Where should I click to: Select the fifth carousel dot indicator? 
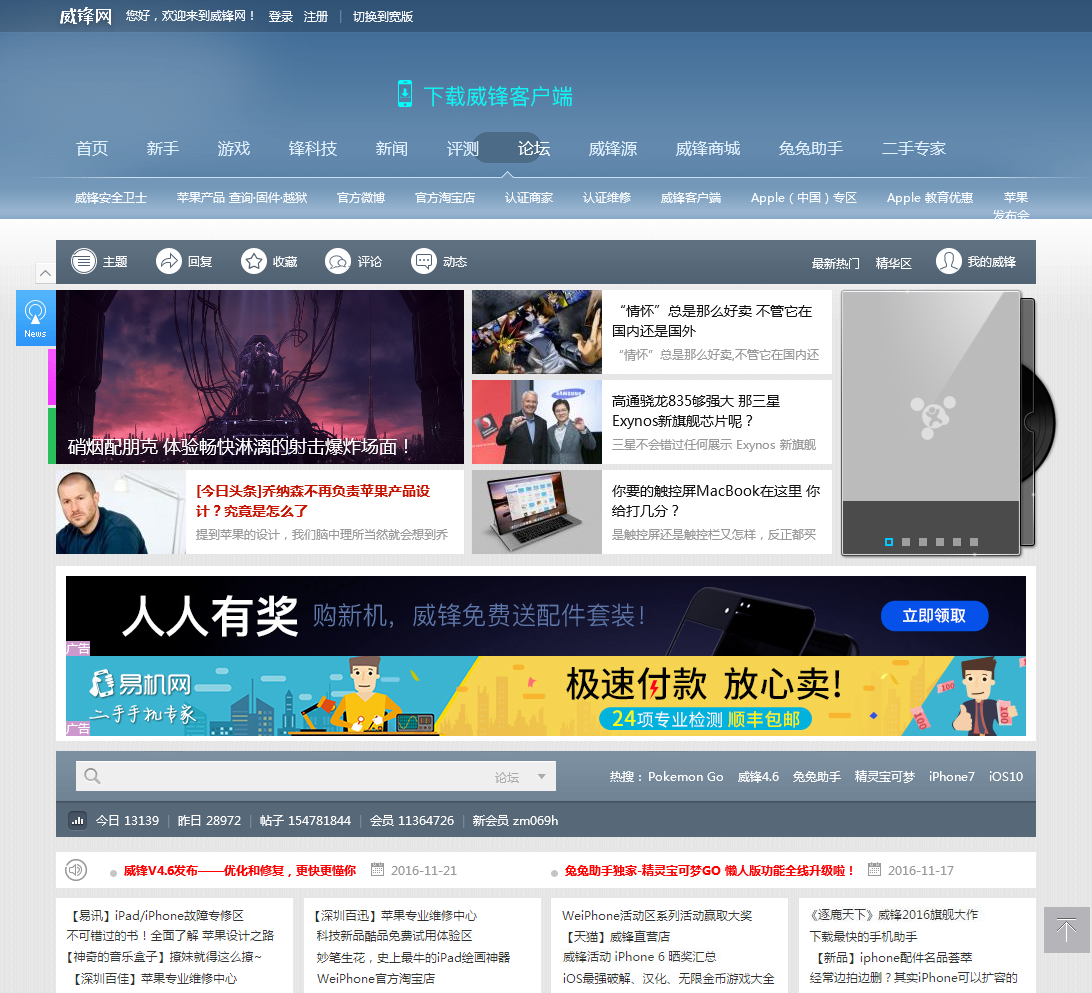click(957, 542)
